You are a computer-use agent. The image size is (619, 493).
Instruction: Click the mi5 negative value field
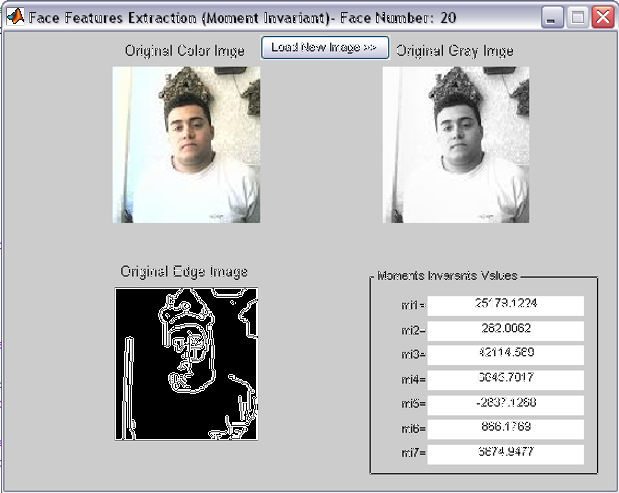(x=505, y=405)
